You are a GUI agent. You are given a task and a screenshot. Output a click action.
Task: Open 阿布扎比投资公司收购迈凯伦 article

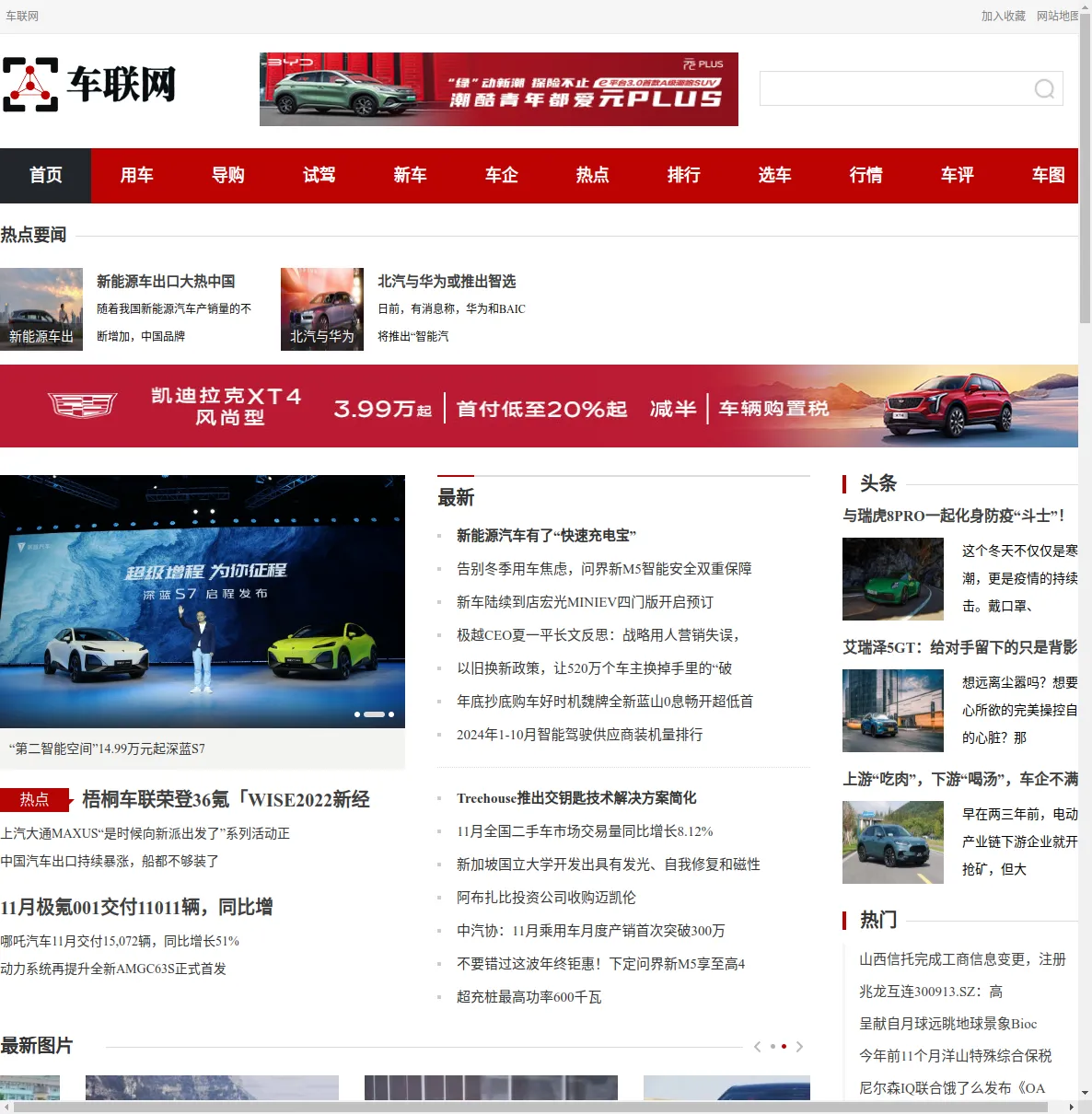546,898
